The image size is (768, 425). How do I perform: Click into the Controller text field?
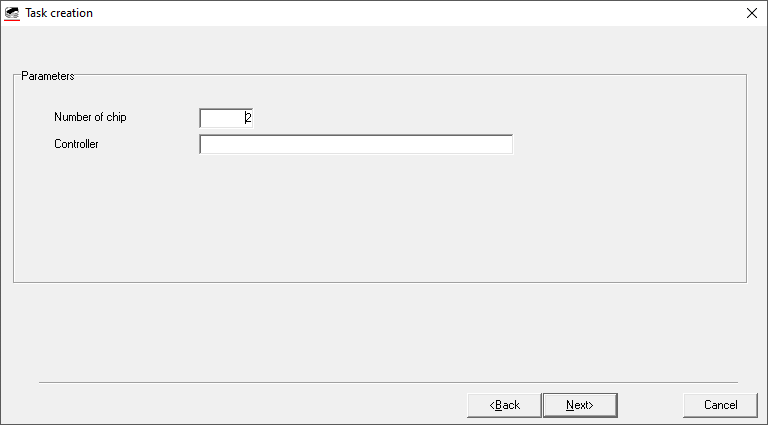[356, 144]
